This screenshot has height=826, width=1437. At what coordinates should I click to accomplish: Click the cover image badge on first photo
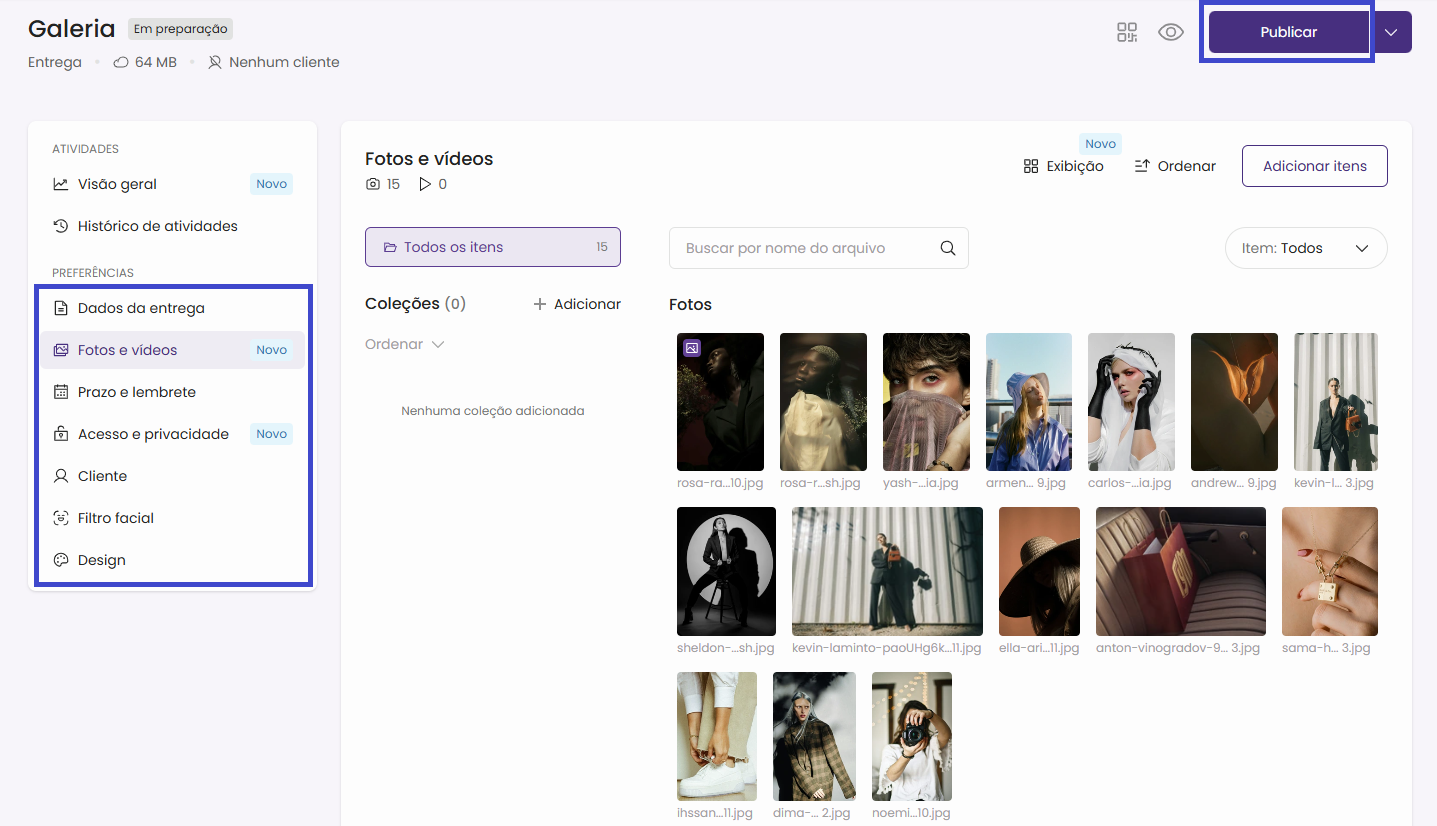coord(692,348)
